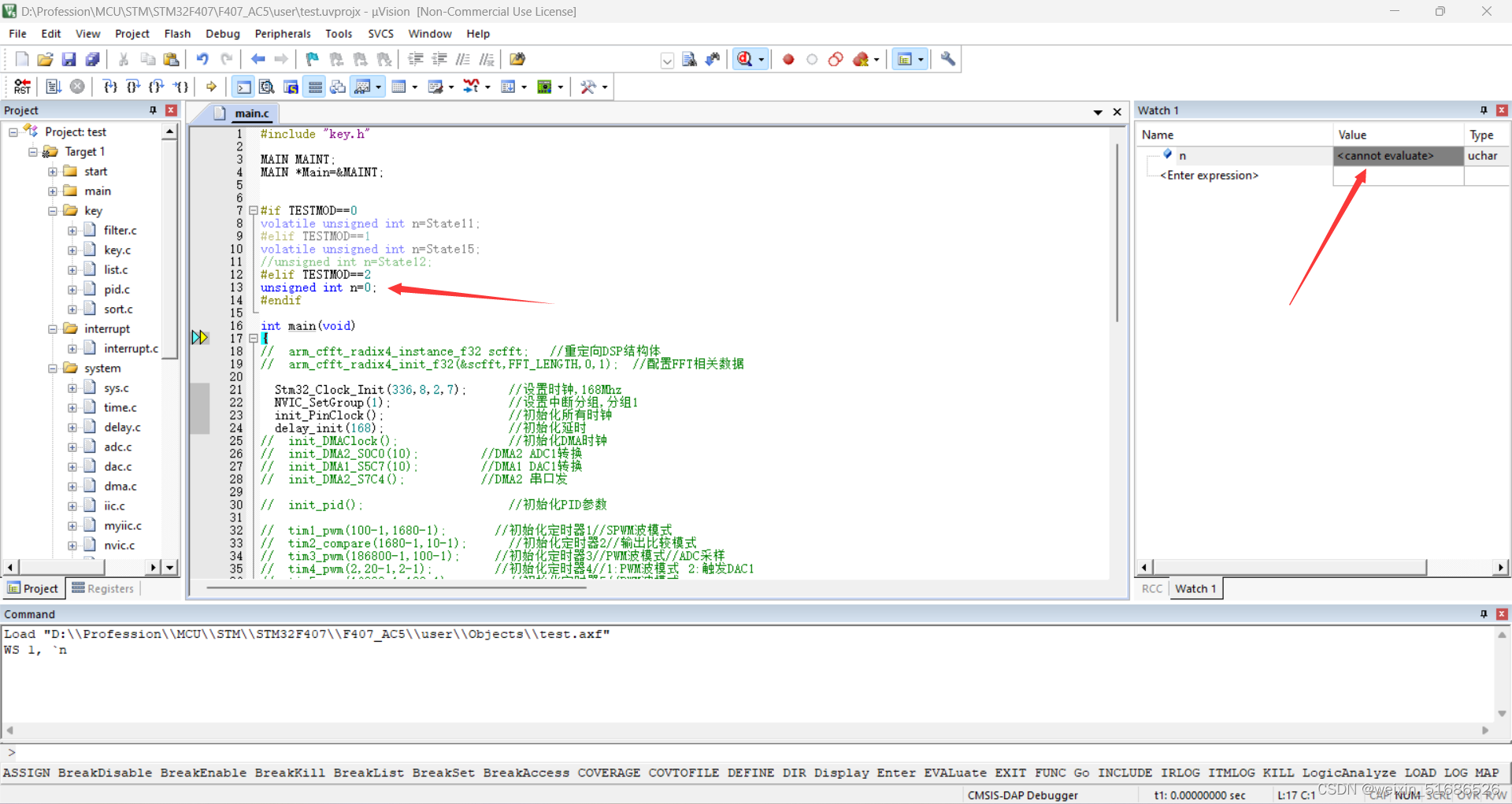Run the program with the Run icon
Viewport: 1512px width, 804px height.
(54, 87)
